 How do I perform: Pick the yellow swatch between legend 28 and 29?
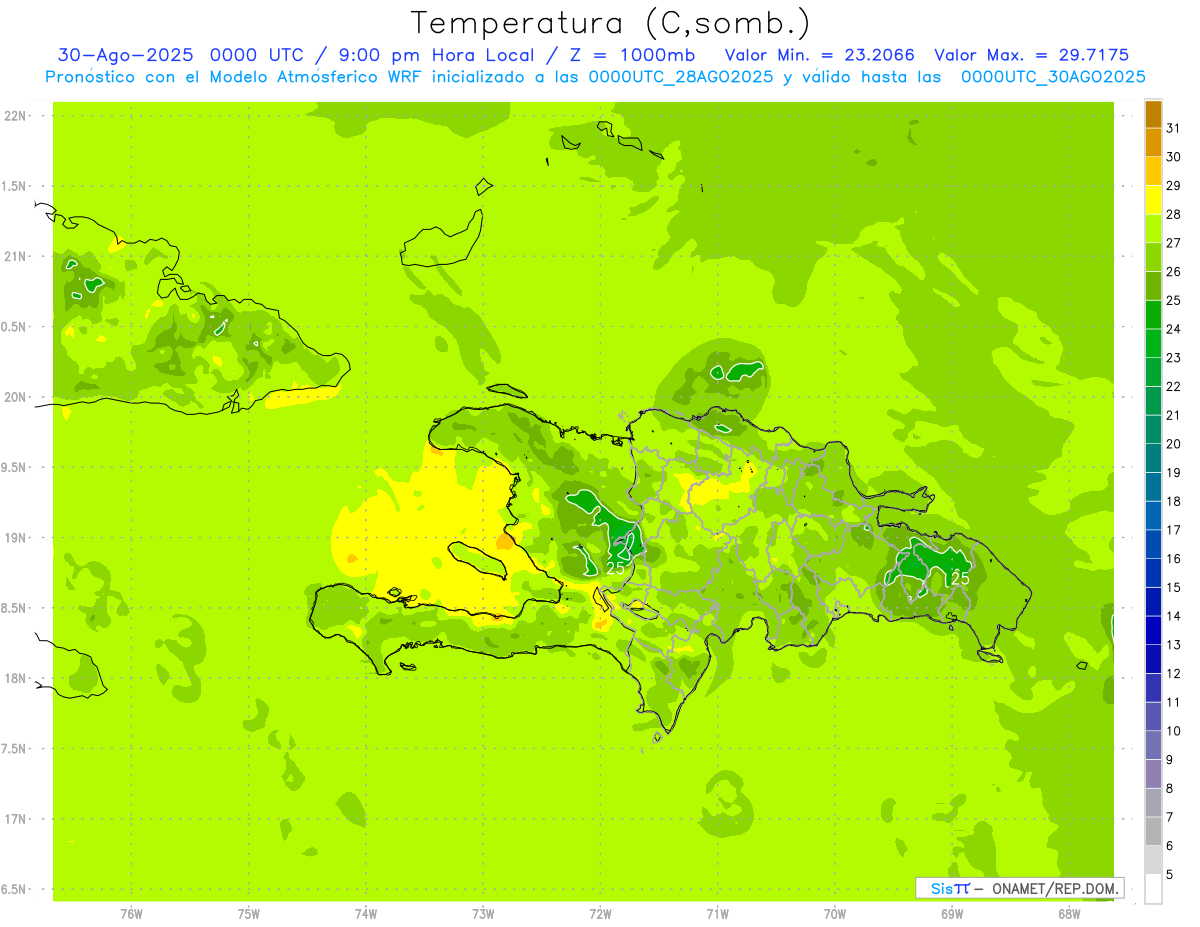pyautogui.click(x=1153, y=200)
